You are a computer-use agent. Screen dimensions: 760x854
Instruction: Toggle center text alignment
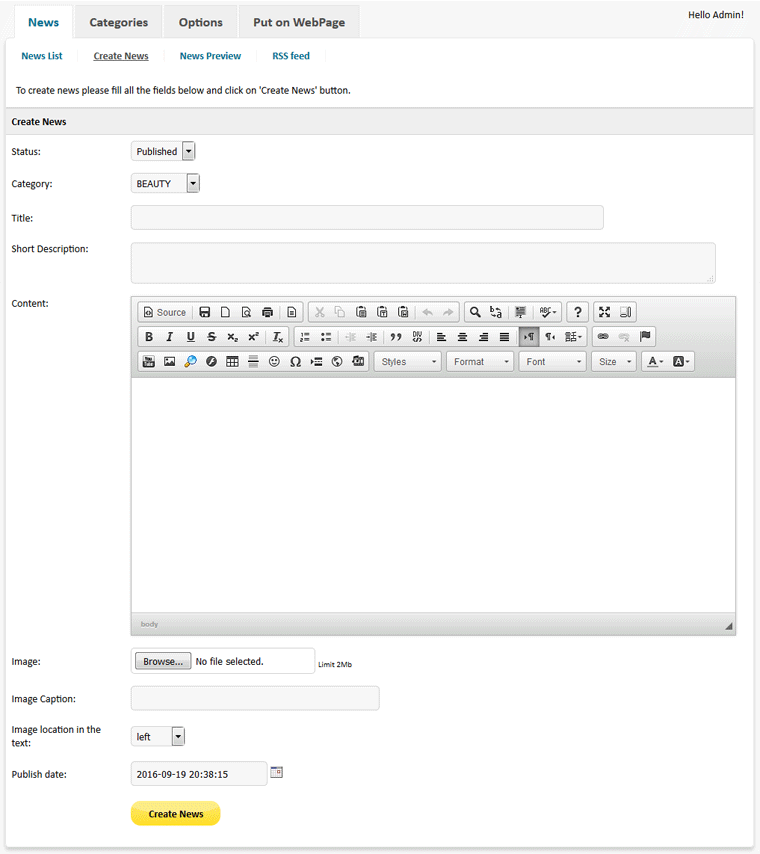[x=461, y=337]
